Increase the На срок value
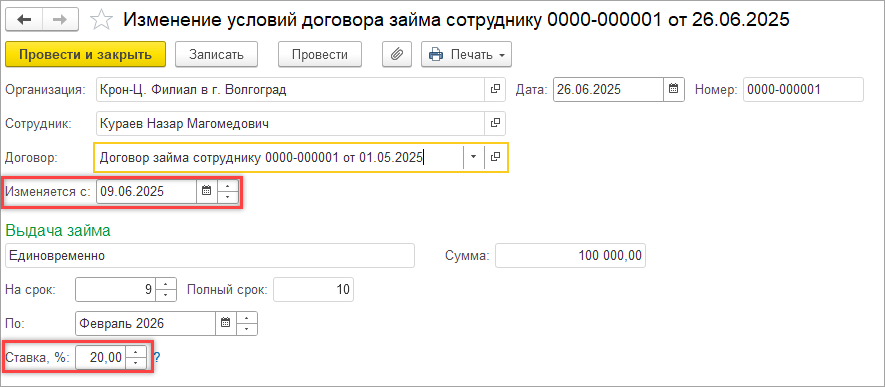This screenshot has width=885, height=387. tap(165, 284)
